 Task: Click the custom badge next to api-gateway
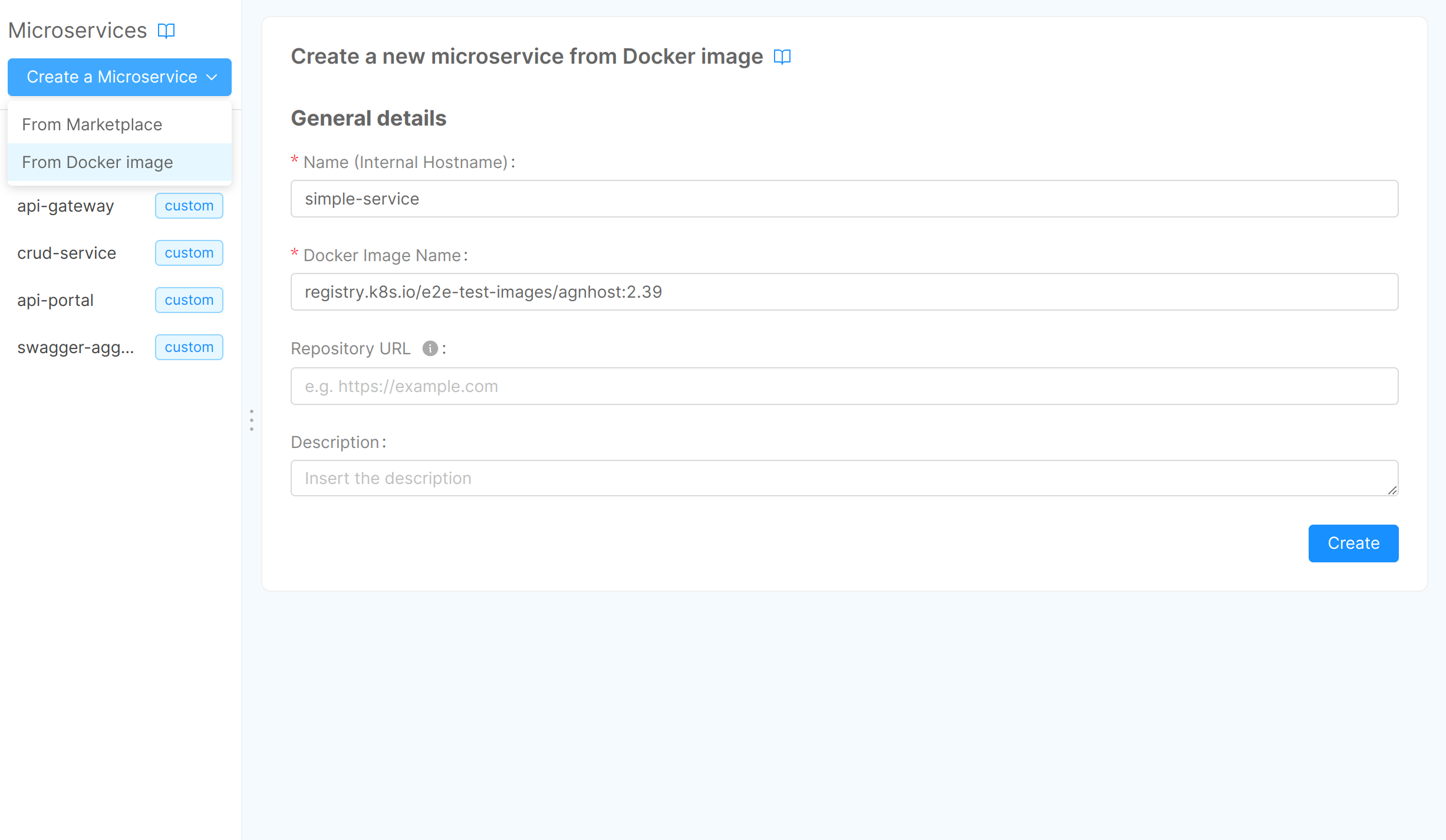coord(189,206)
